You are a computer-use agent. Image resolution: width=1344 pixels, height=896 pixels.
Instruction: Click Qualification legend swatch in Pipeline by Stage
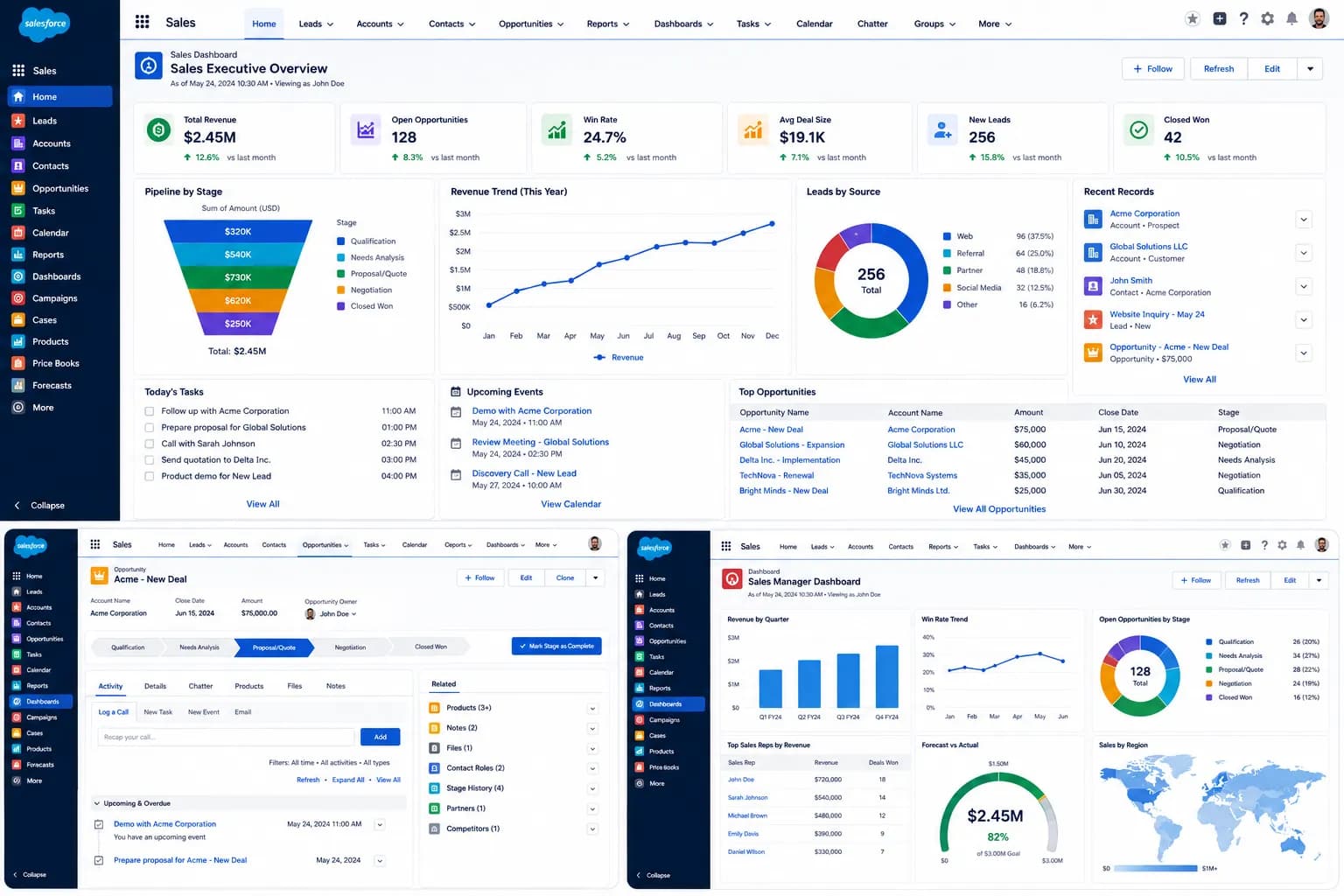coord(340,241)
